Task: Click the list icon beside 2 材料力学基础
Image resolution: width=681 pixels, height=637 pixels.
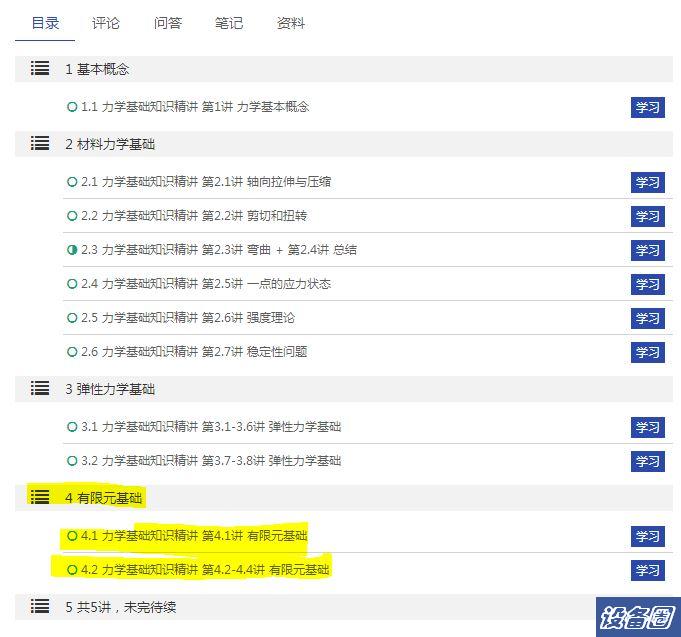Action: [40, 144]
